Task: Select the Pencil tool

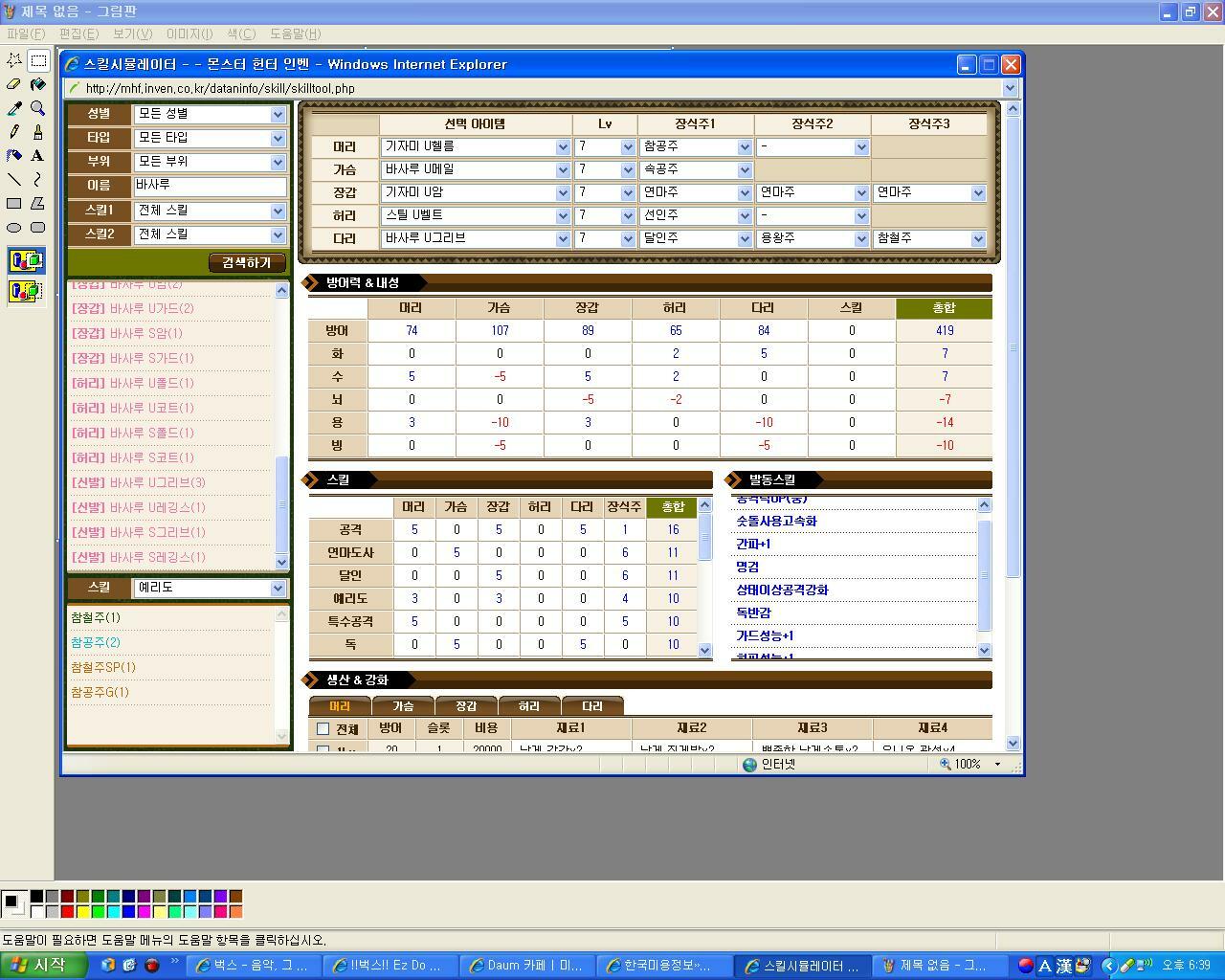Action: click(13, 132)
